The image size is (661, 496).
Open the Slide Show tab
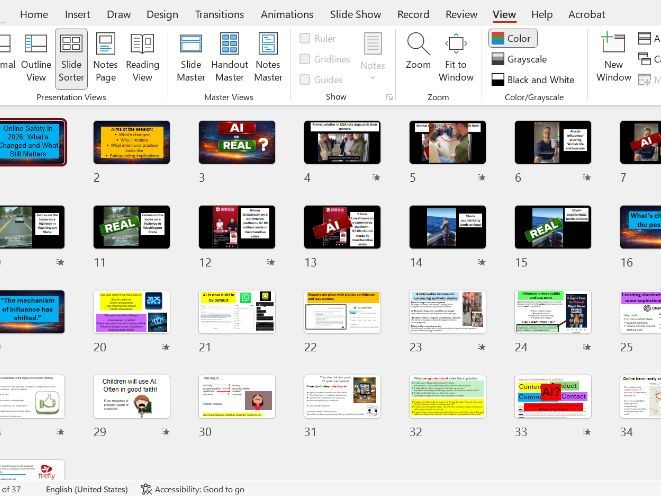click(355, 14)
